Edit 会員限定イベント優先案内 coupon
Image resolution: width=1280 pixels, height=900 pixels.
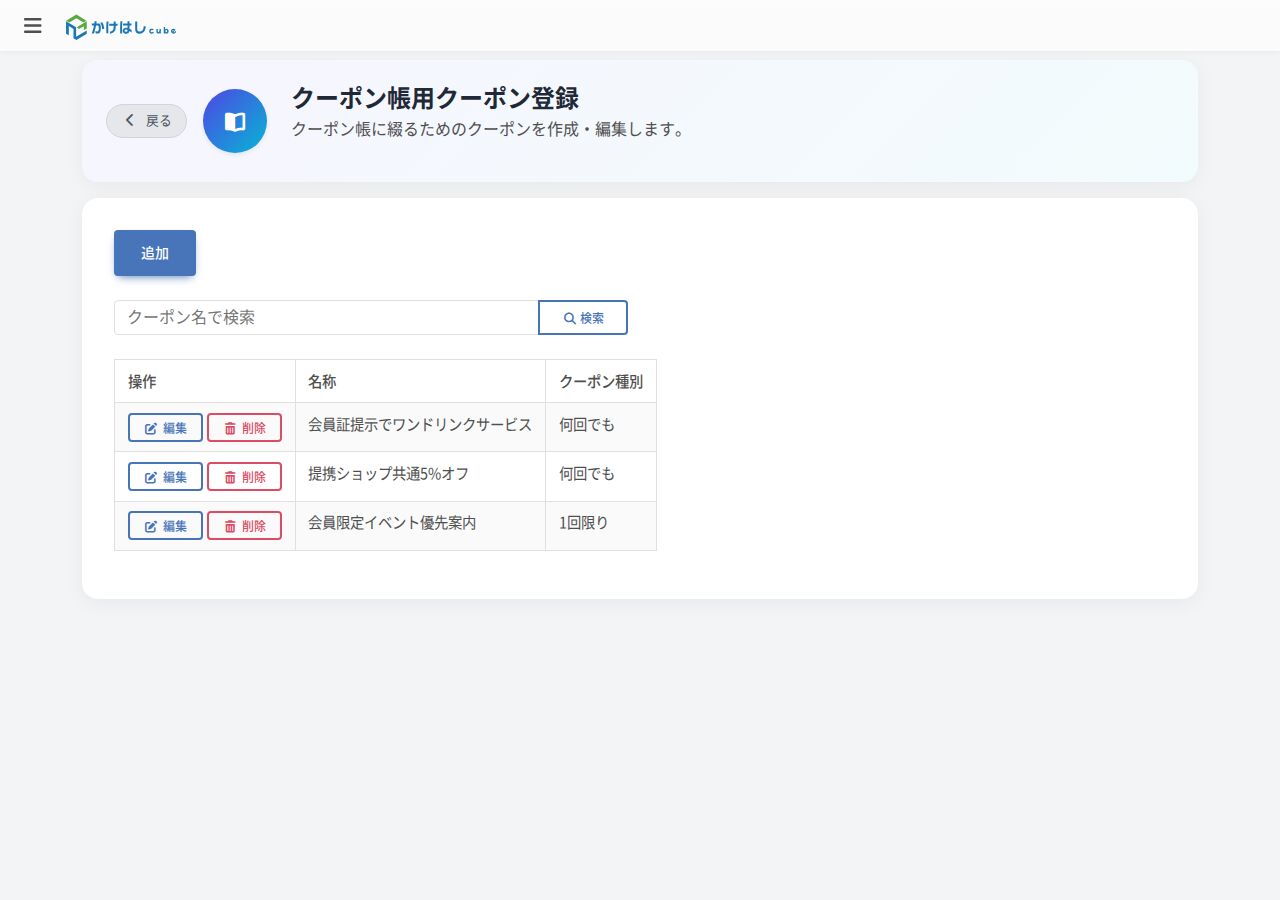[165, 525]
